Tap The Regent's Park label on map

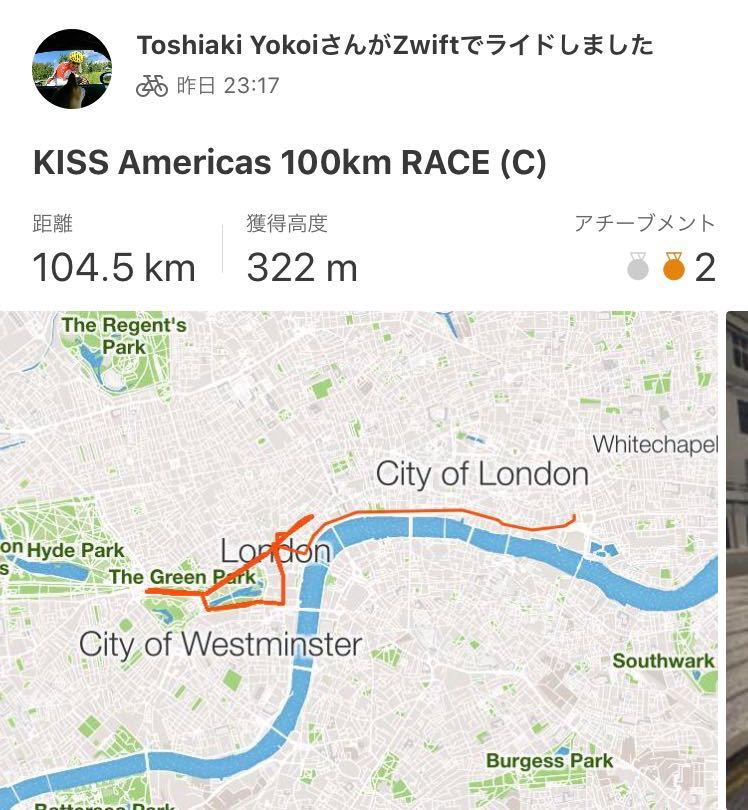click(124, 336)
